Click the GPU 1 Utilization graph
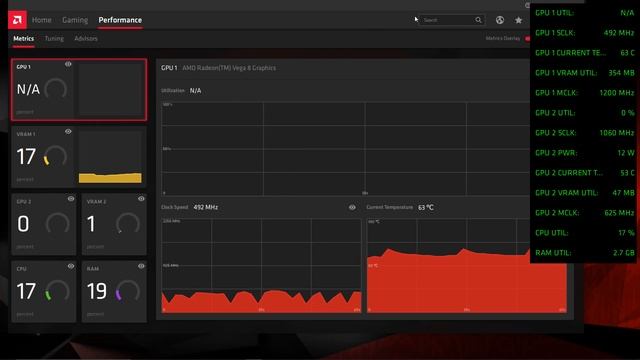The image size is (640, 360). click(x=346, y=149)
